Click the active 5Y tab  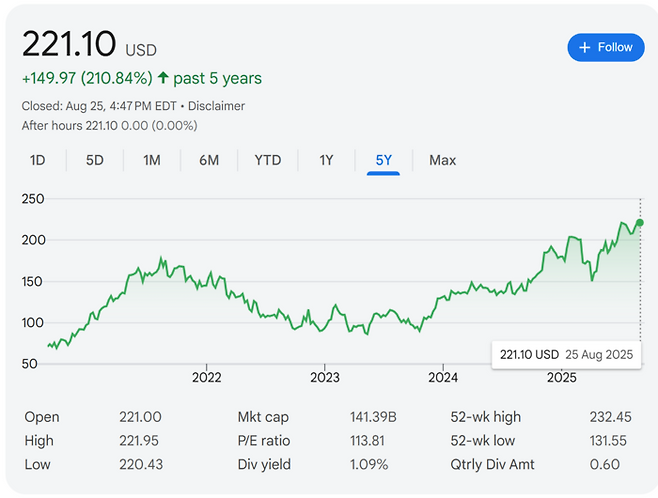click(x=383, y=160)
